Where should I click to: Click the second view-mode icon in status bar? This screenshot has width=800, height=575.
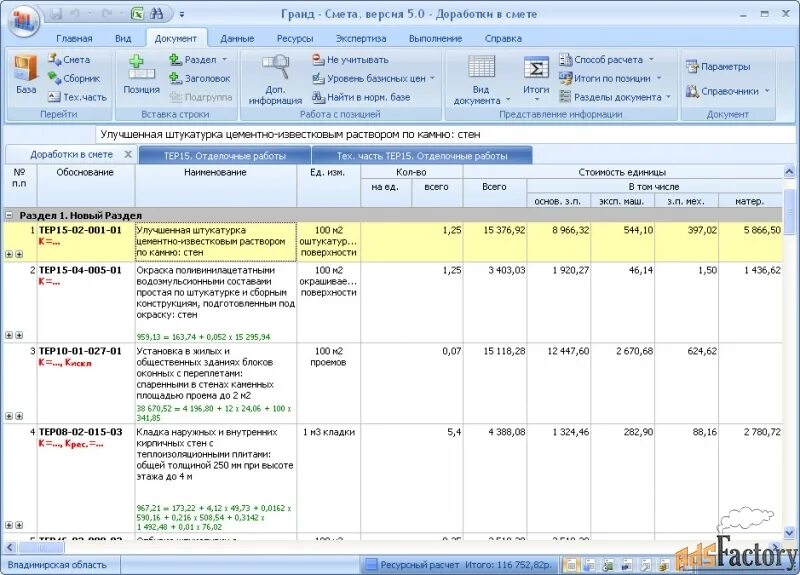tap(590, 565)
